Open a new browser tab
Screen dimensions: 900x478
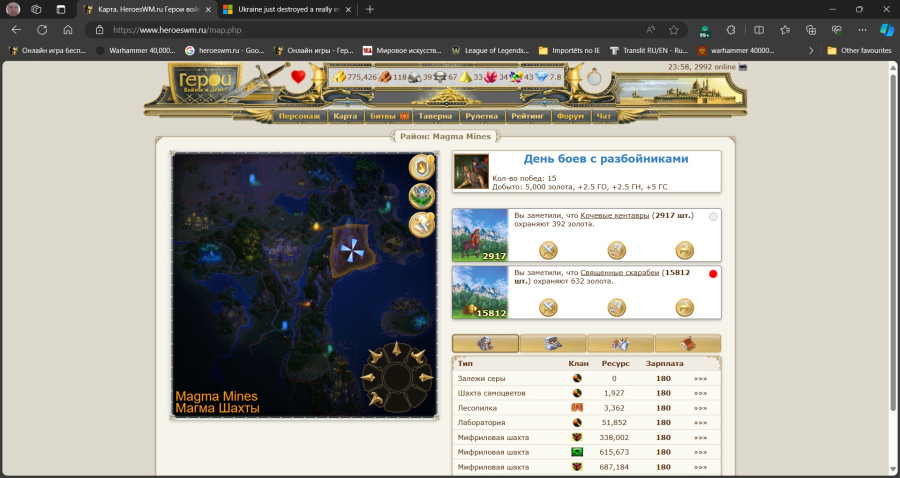point(370,10)
